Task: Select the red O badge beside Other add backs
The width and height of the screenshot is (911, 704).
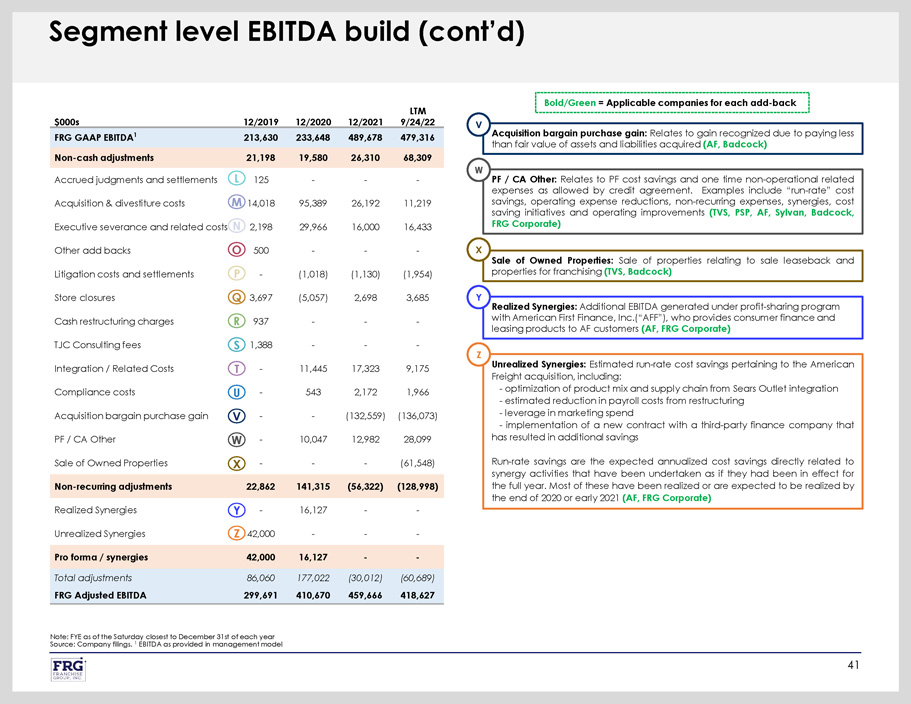Action: point(236,250)
